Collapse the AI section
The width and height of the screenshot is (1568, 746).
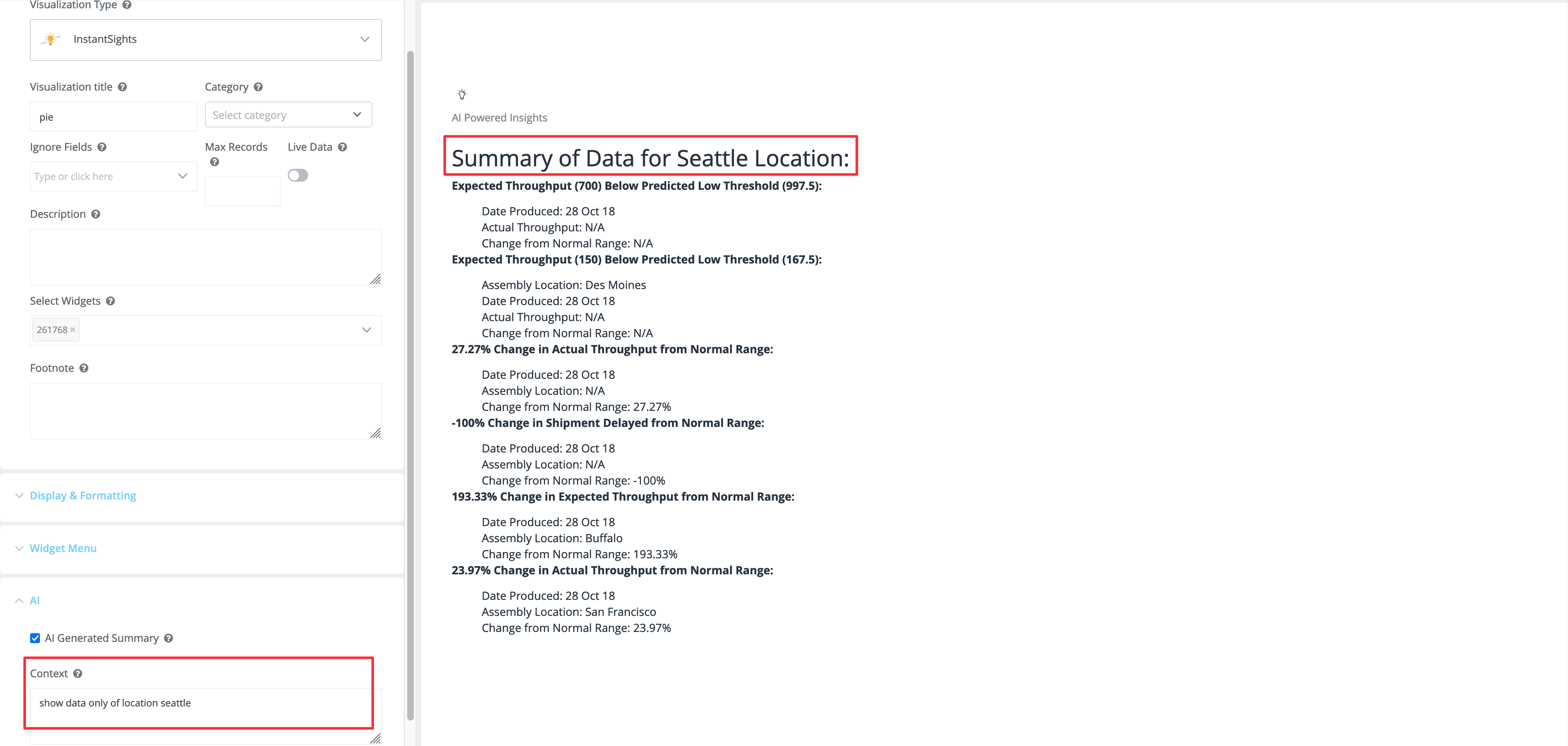(34, 601)
